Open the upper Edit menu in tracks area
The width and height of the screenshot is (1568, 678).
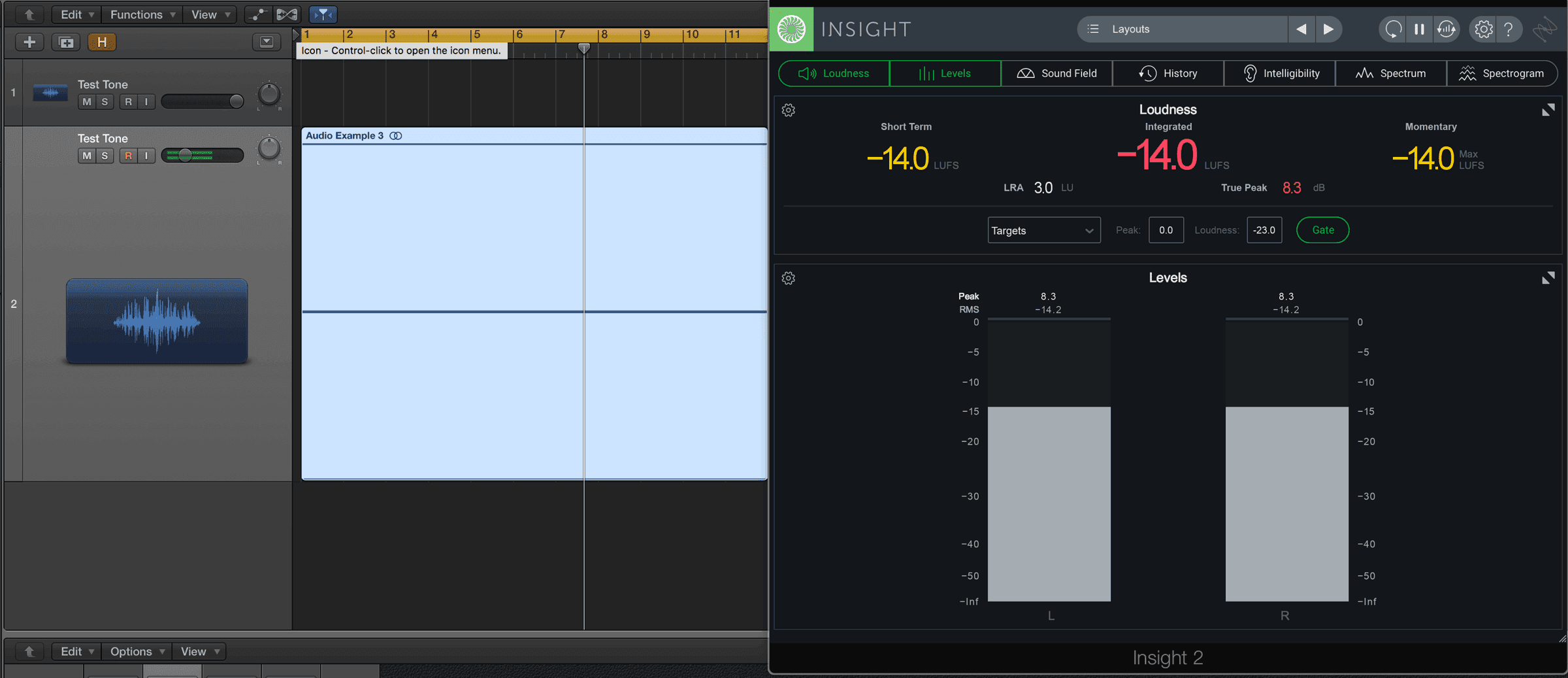76,14
